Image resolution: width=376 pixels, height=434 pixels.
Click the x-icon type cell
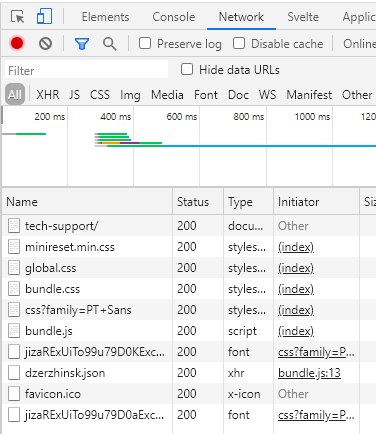[244, 394]
